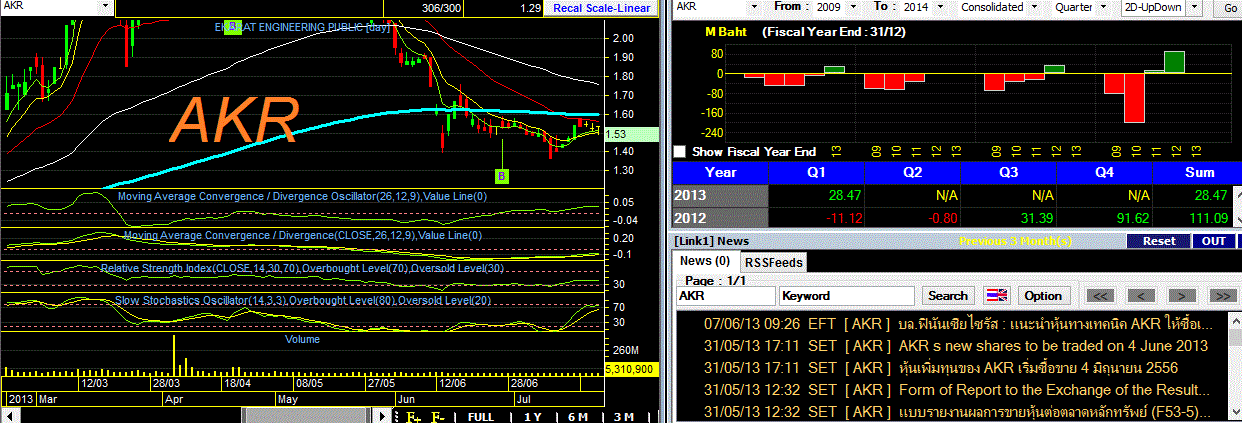Click the Keyword input field
1246x433 pixels.
(847, 296)
